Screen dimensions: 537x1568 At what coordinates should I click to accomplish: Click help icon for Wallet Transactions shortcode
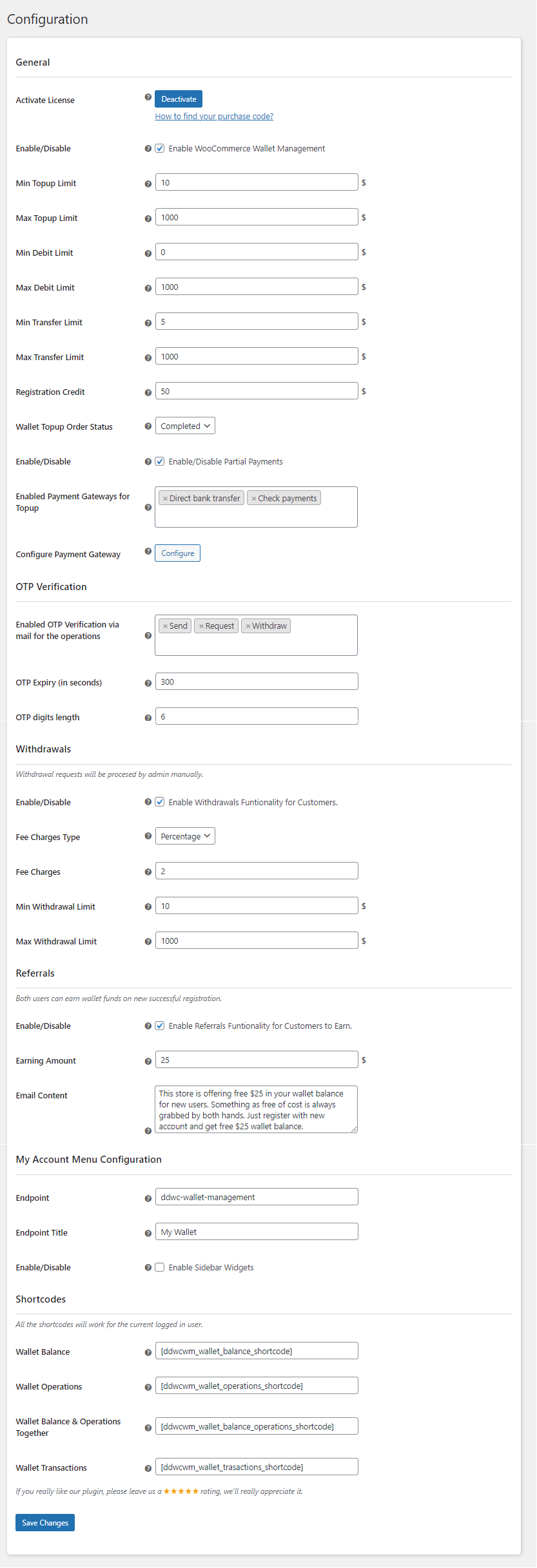pos(148,1468)
